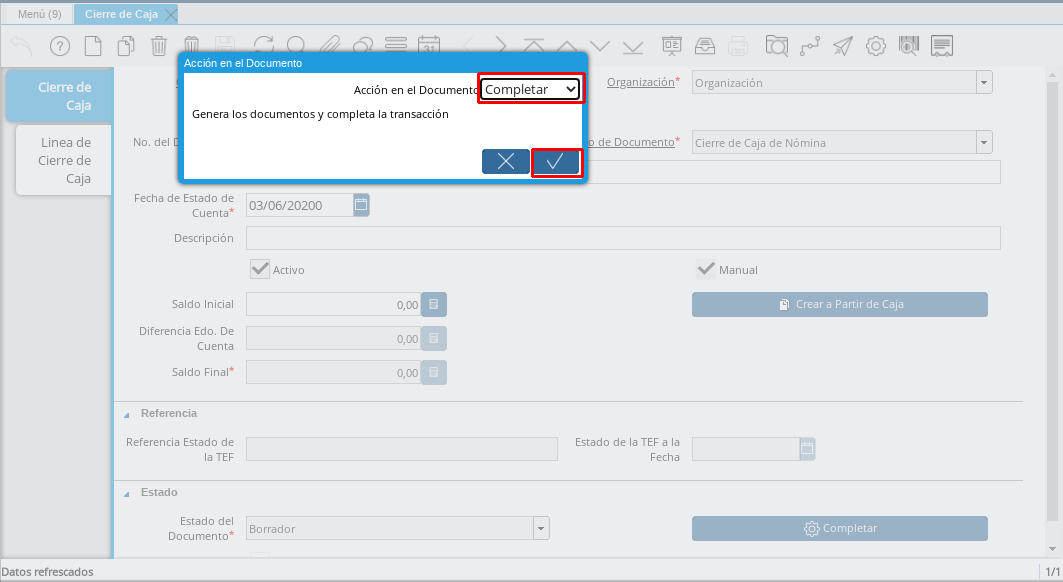This screenshot has height=582, width=1063.
Task: Click the scrollbar up arrow
Action: tap(1052, 75)
